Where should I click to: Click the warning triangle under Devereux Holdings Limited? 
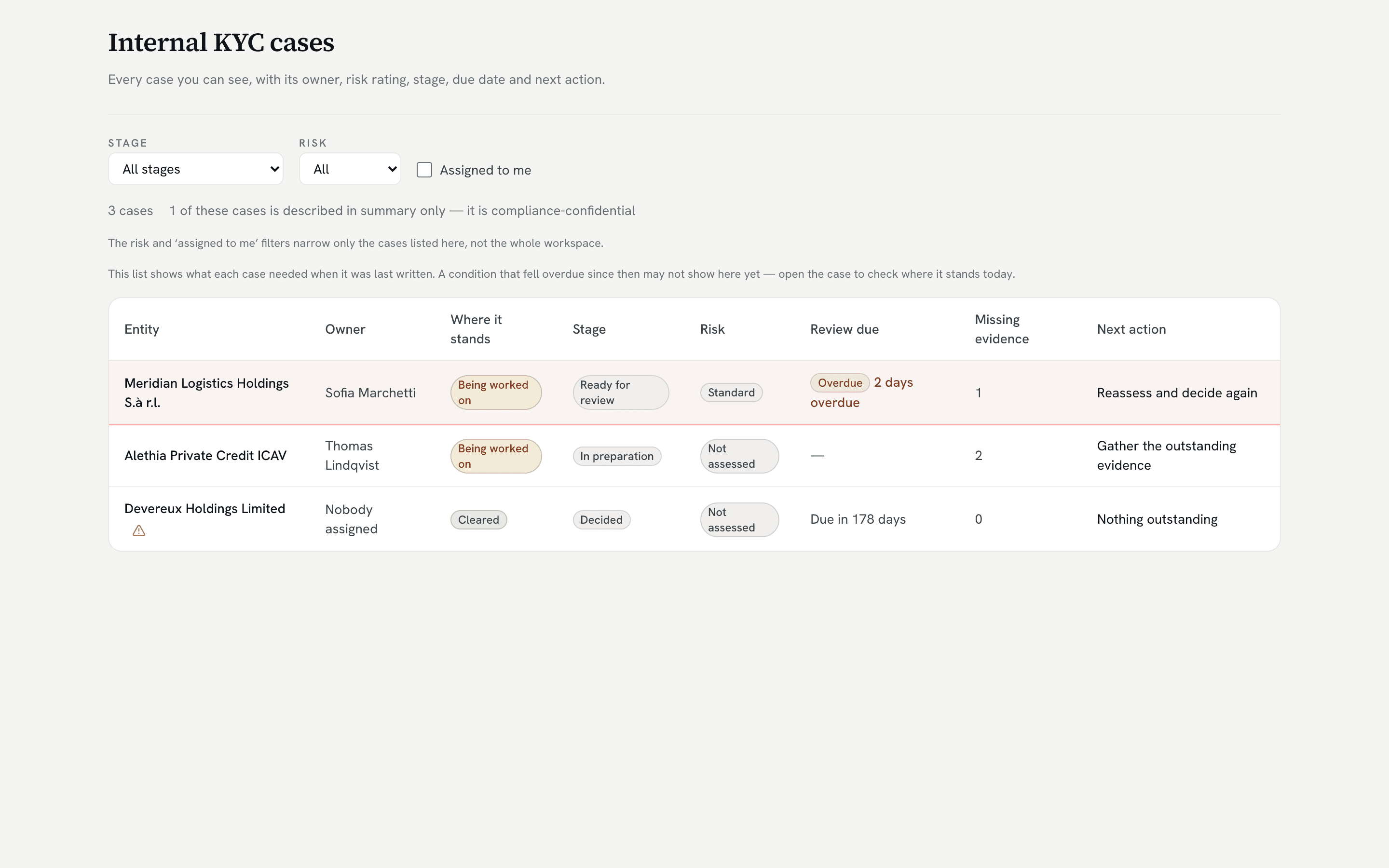(139, 531)
